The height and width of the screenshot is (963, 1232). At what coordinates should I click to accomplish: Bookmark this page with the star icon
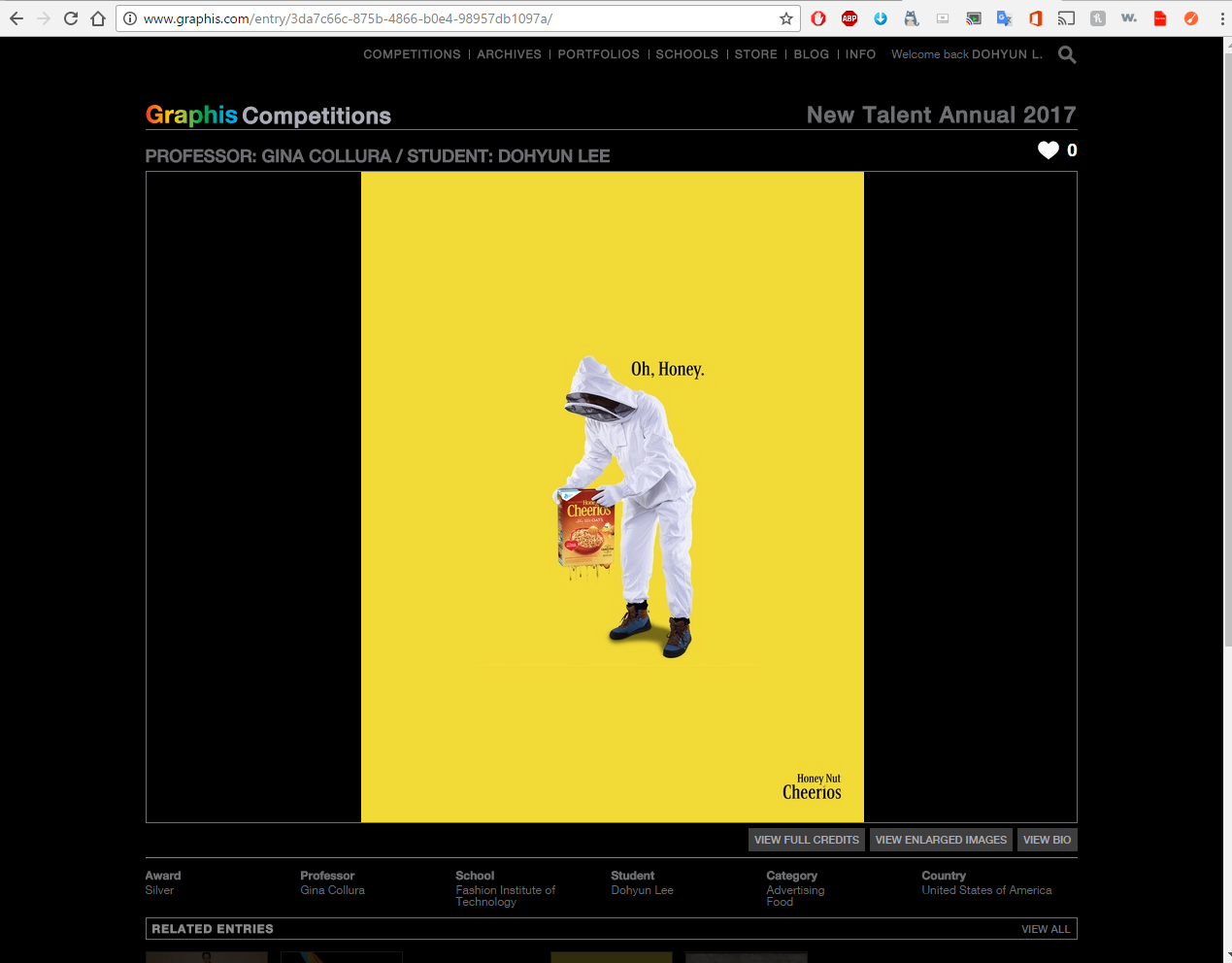pyautogui.click(x=786, y=18)
